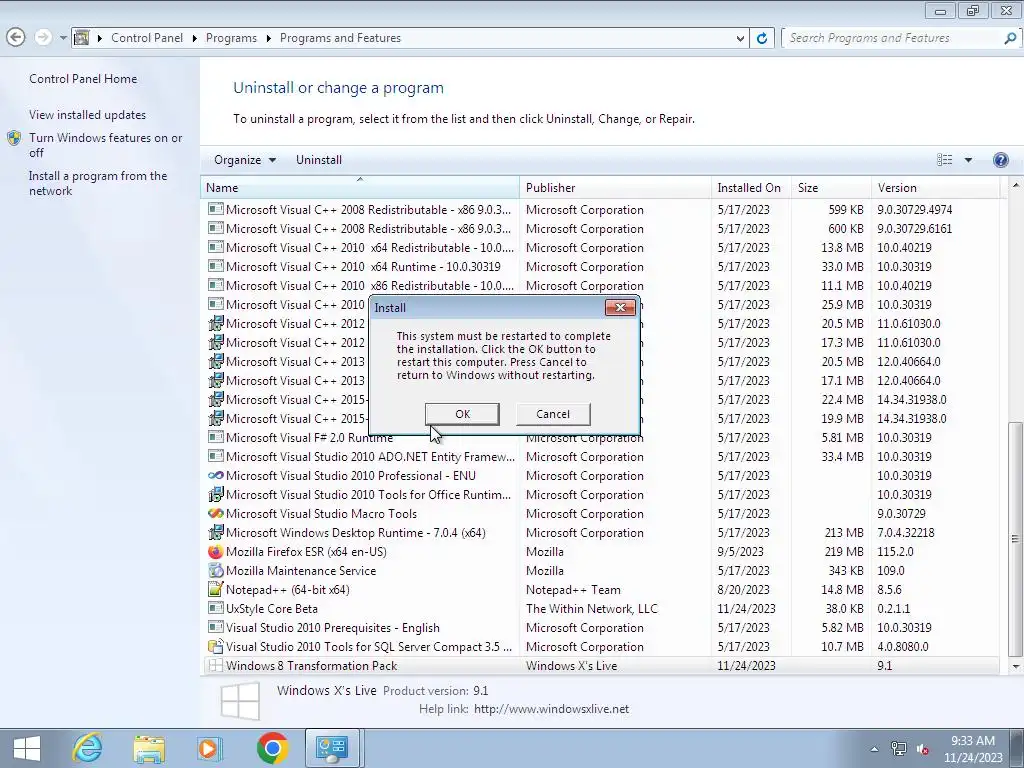Launch Google Chrome from taskbar
The height and width of the screenshot is (768, 1024).
pyautogui.click(x=272, y=748)
